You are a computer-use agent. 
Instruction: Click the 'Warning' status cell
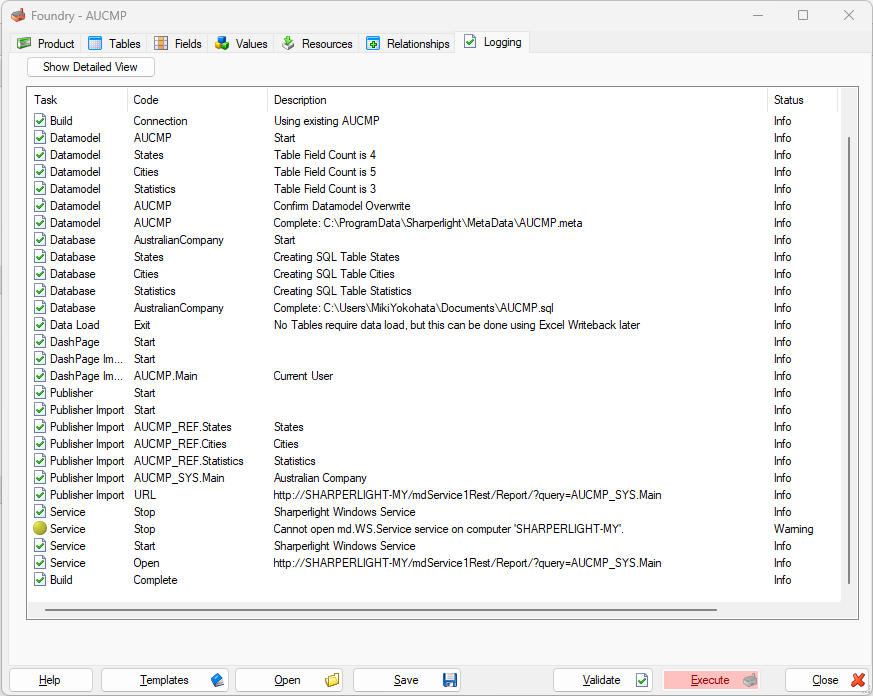[793, 529]
